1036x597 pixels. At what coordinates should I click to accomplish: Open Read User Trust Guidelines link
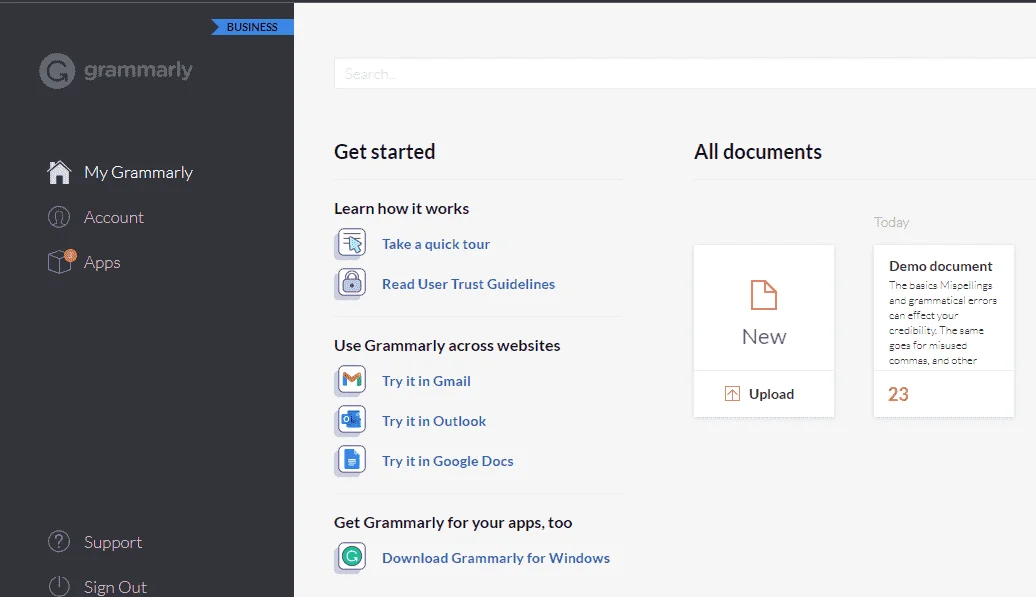(x=468, y=284)
